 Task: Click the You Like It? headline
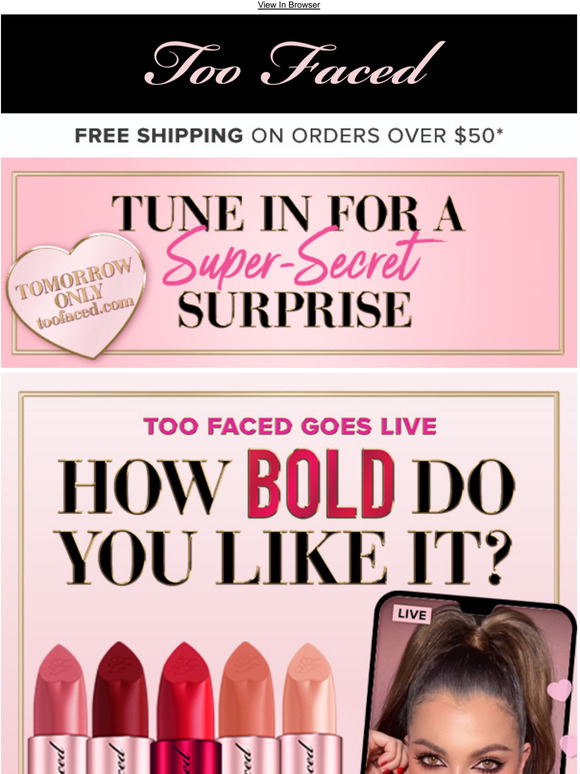[x=285, y=558]
